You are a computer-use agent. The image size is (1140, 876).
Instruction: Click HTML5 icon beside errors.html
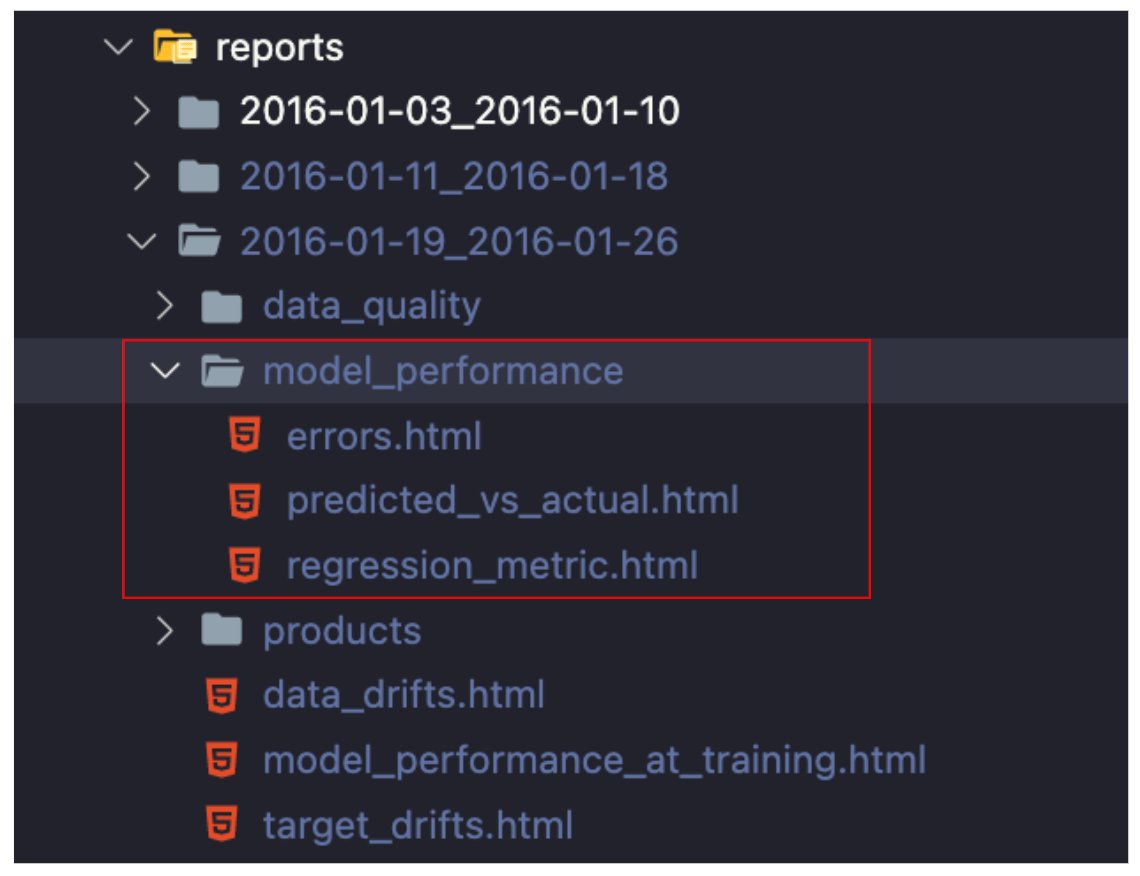point(245,435)
